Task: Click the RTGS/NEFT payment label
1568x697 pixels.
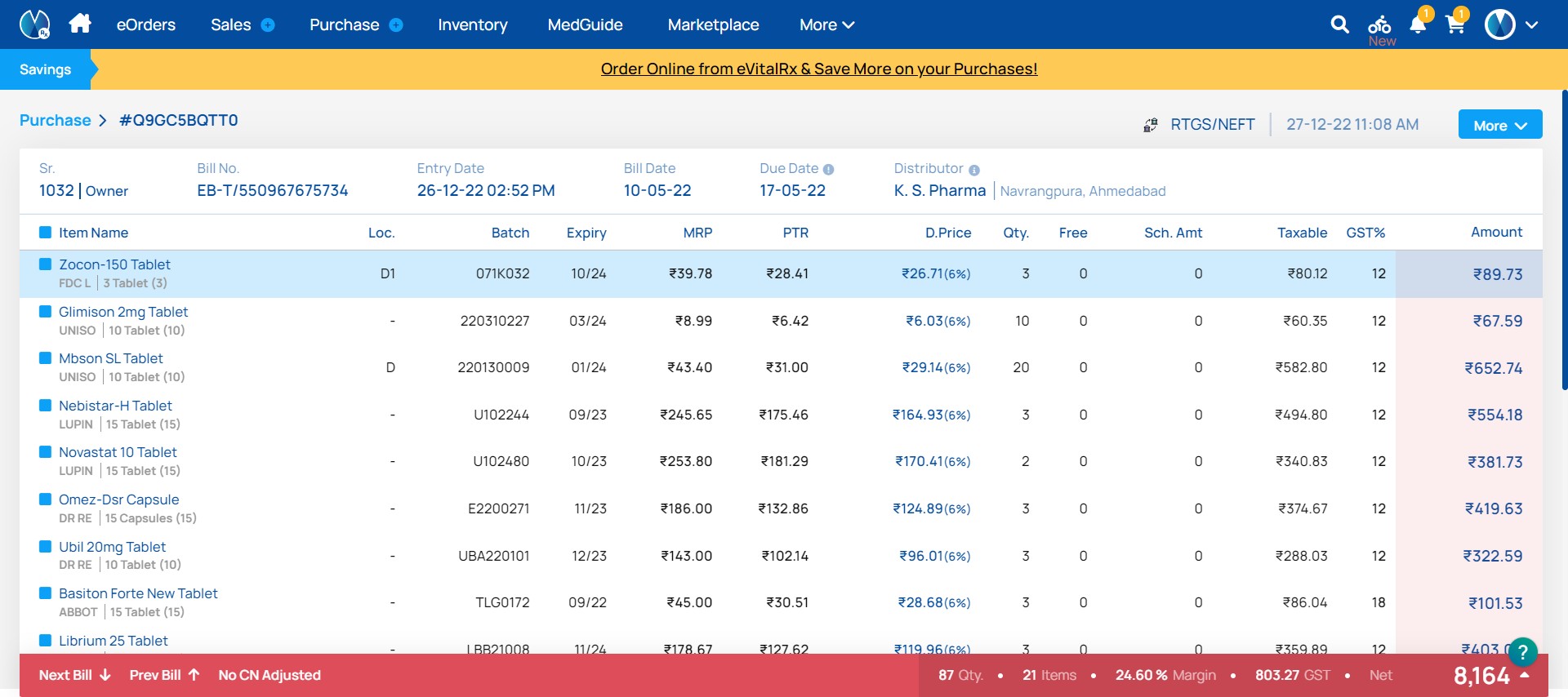Action: [x=1213, y=124]
